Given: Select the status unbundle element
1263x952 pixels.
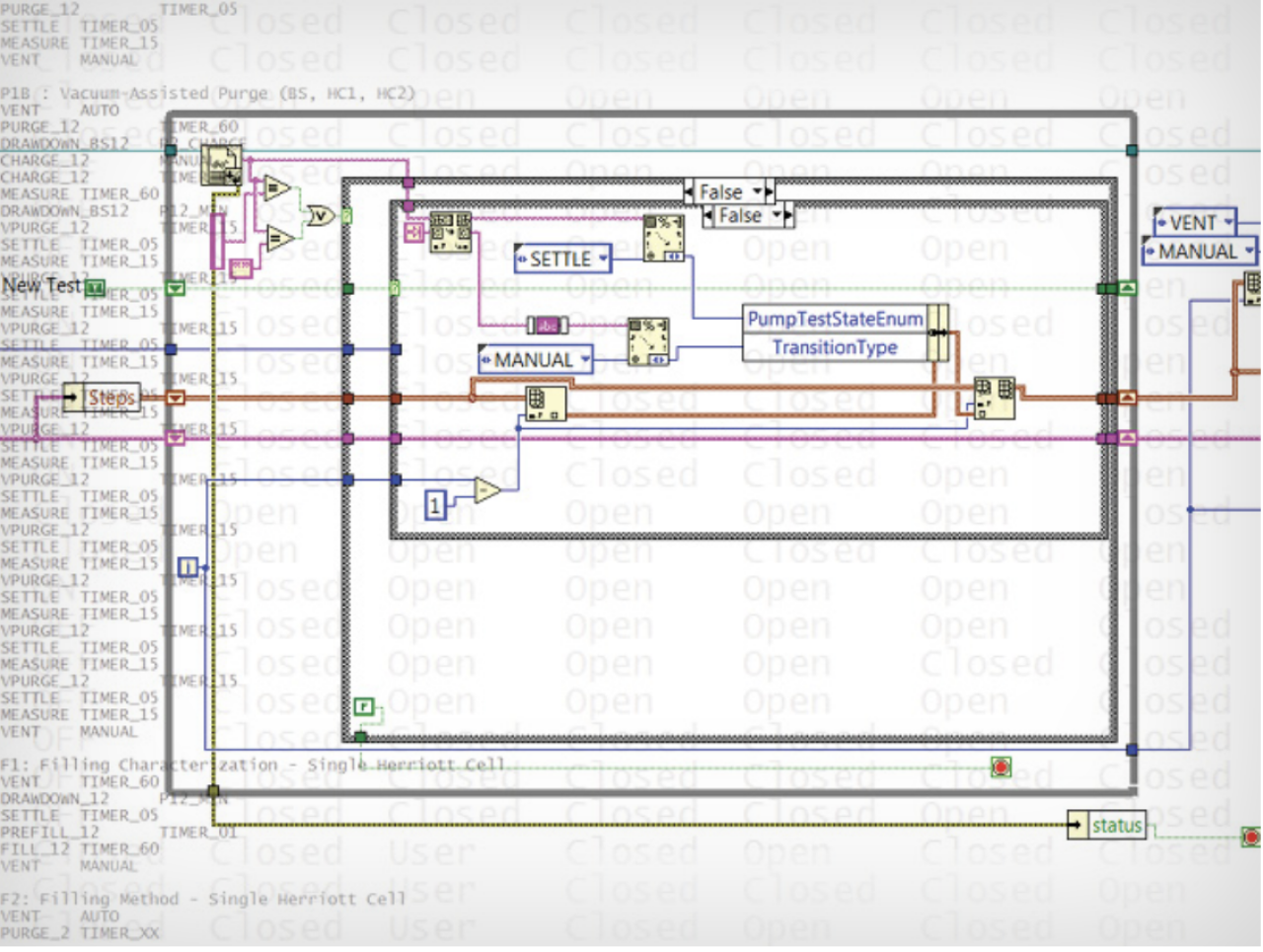Looking at the screenshot, I should [1106, 826].
